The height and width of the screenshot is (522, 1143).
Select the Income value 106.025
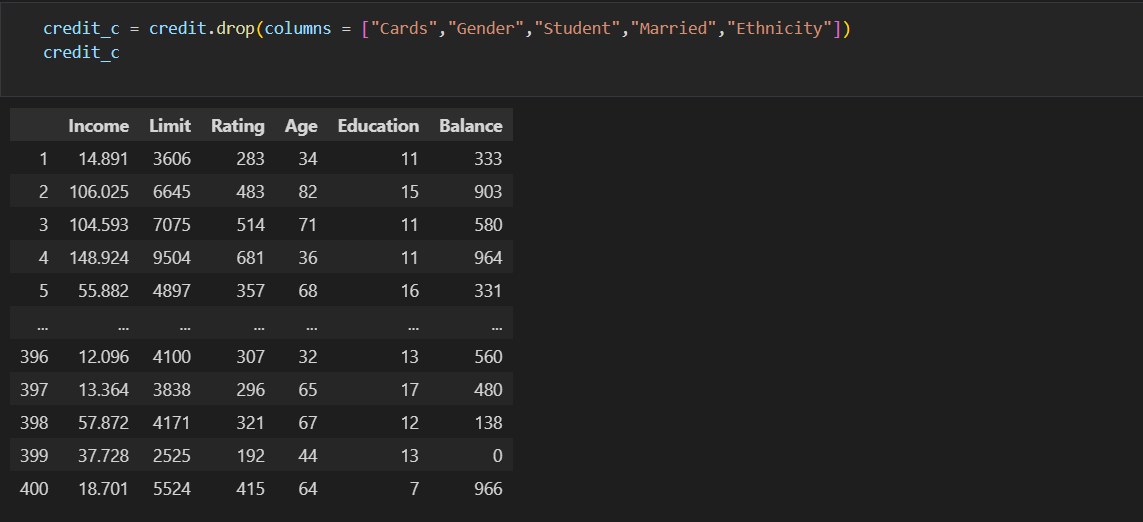coord(99,191)
